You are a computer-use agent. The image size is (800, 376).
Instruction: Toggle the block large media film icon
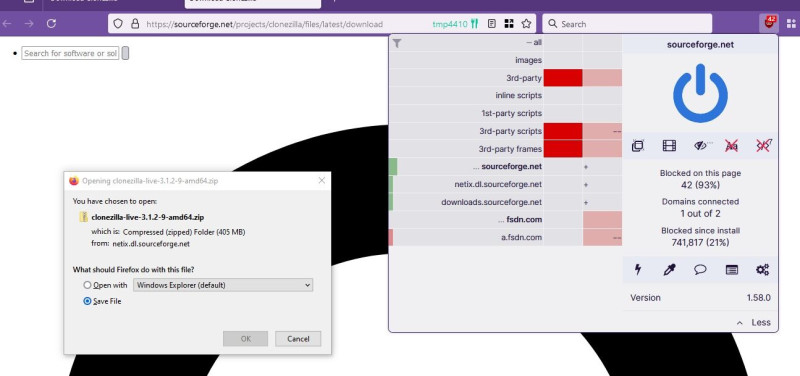(x=669, y=146)
